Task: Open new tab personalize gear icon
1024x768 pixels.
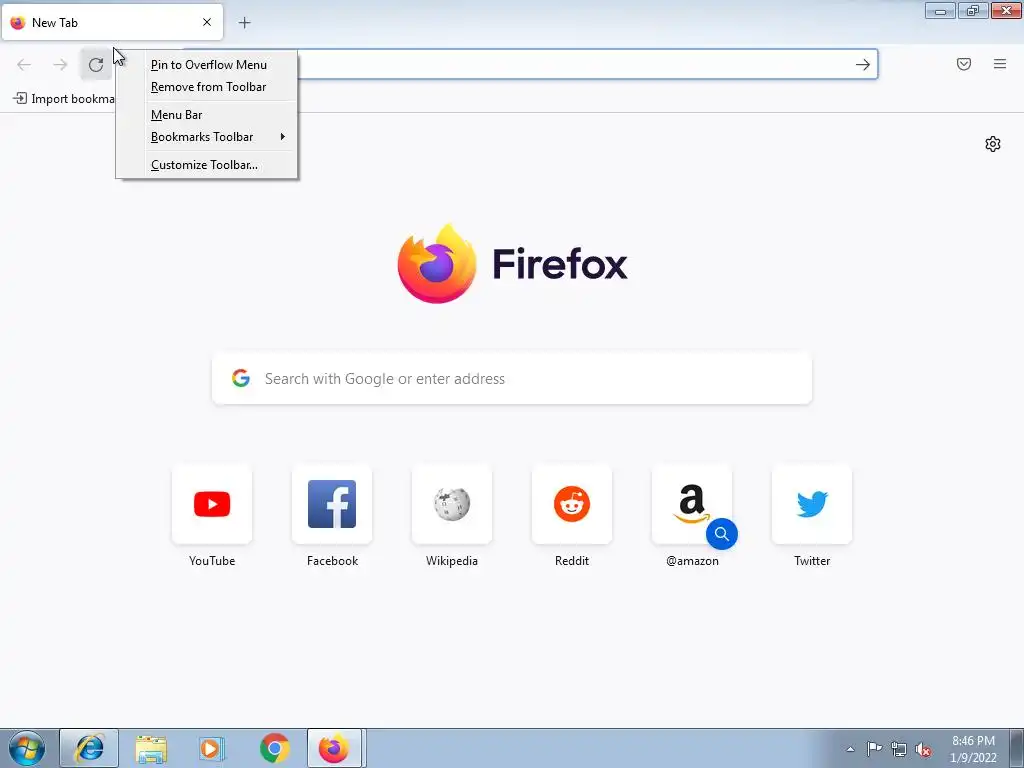Action: pos(993,144)
